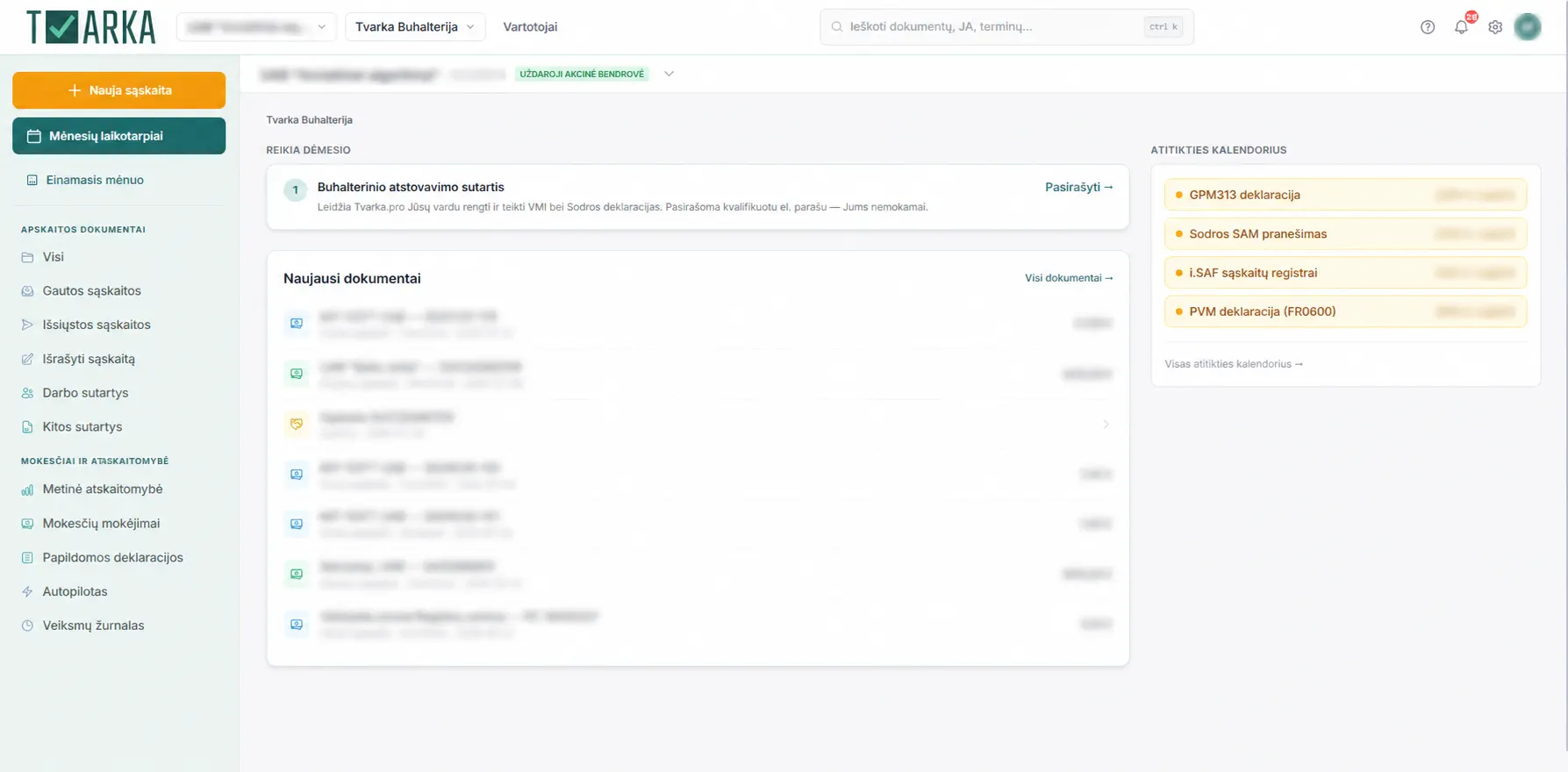This screenshot has height=772, width=1568.
Task: Click the Išsiųstos sąskaitos send icon
Action: (27, 325)
